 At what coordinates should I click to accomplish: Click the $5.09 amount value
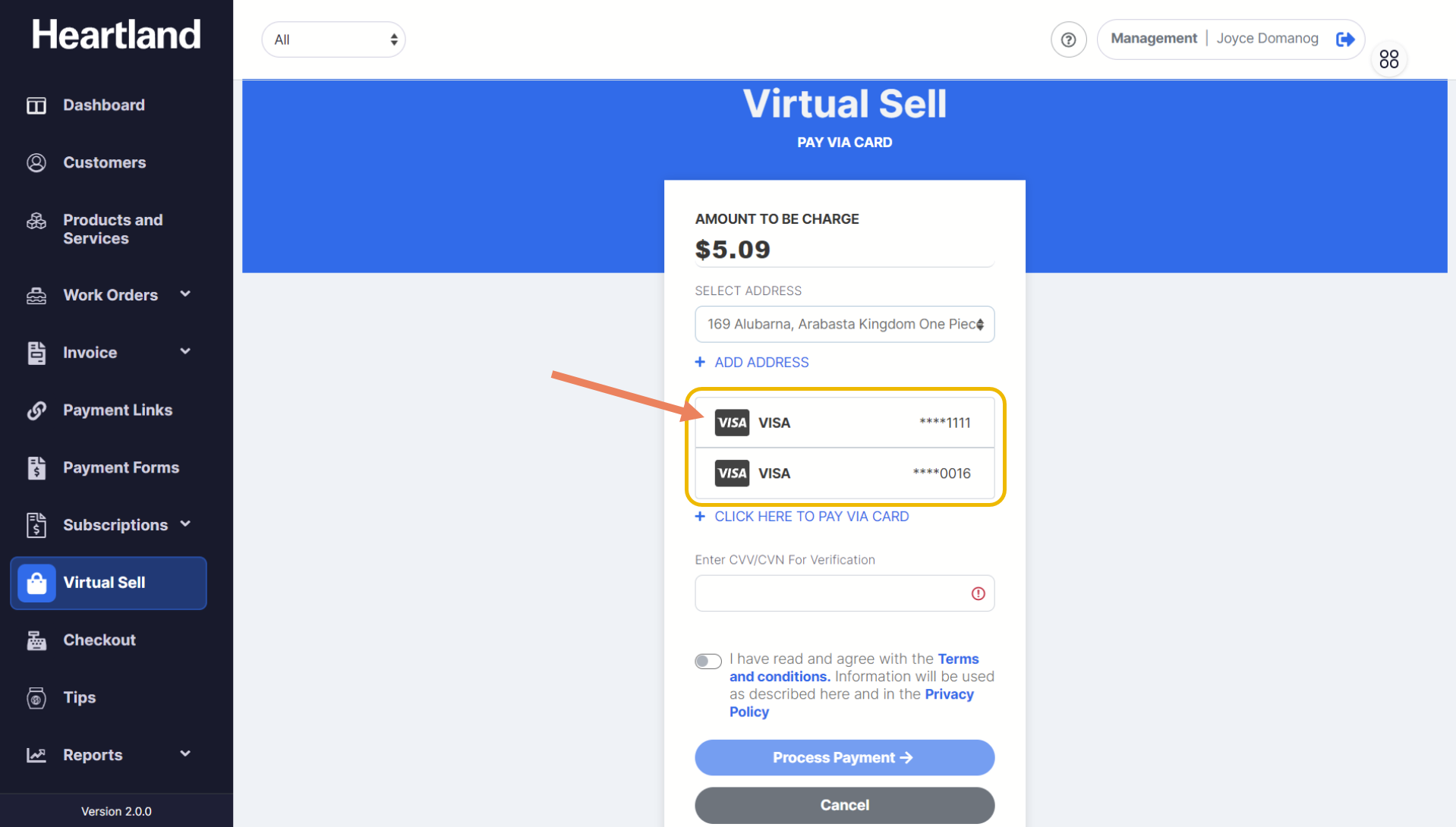(733, 250)
